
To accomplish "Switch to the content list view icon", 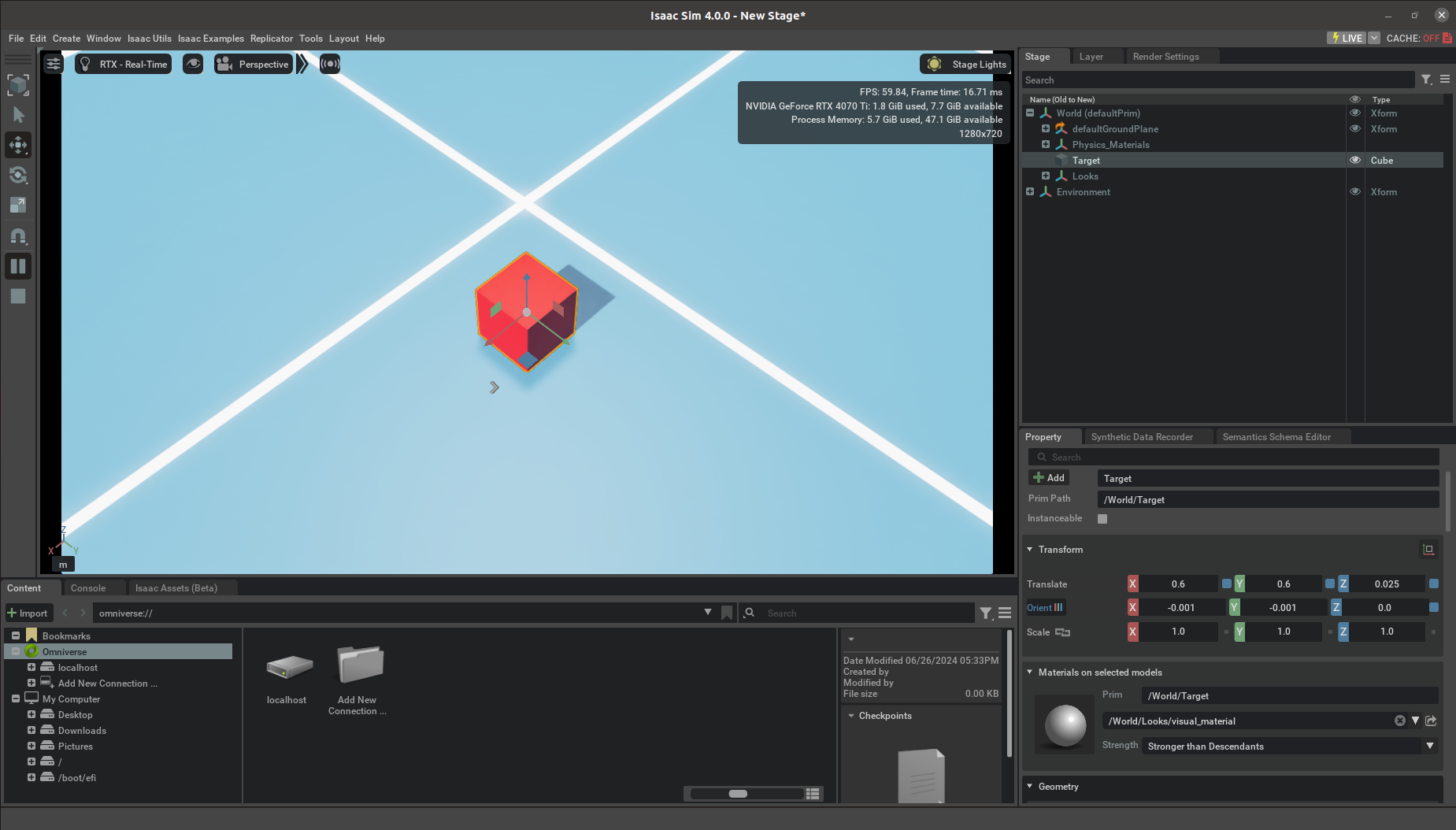I will (x=813, y=794).
